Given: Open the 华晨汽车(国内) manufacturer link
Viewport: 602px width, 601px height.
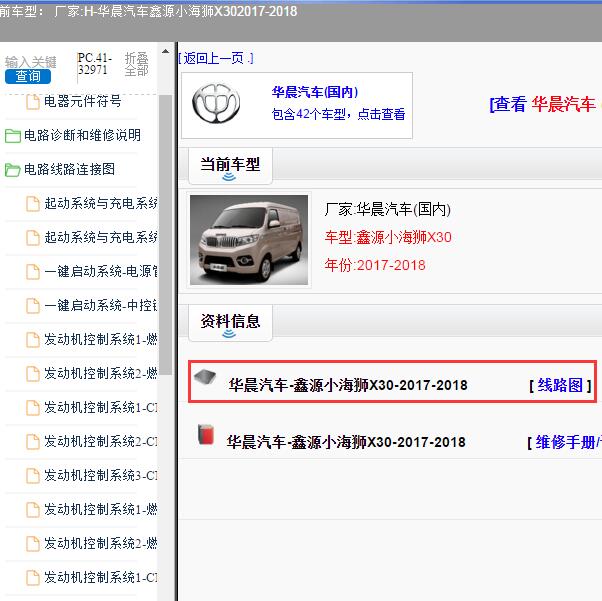Looking at the screenshot, I should [315, 92].
